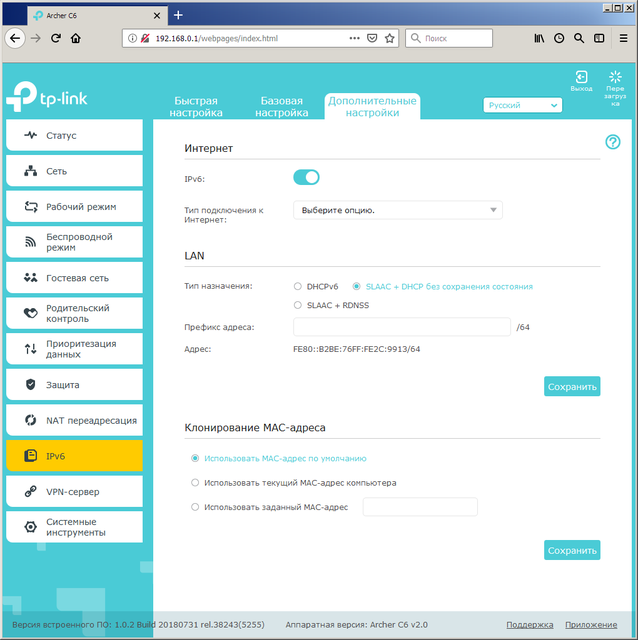This screenshot has height=640, width=638.
Task: Click the Выход logout icon
Action: pyautogui.click(x=581, y=79)
